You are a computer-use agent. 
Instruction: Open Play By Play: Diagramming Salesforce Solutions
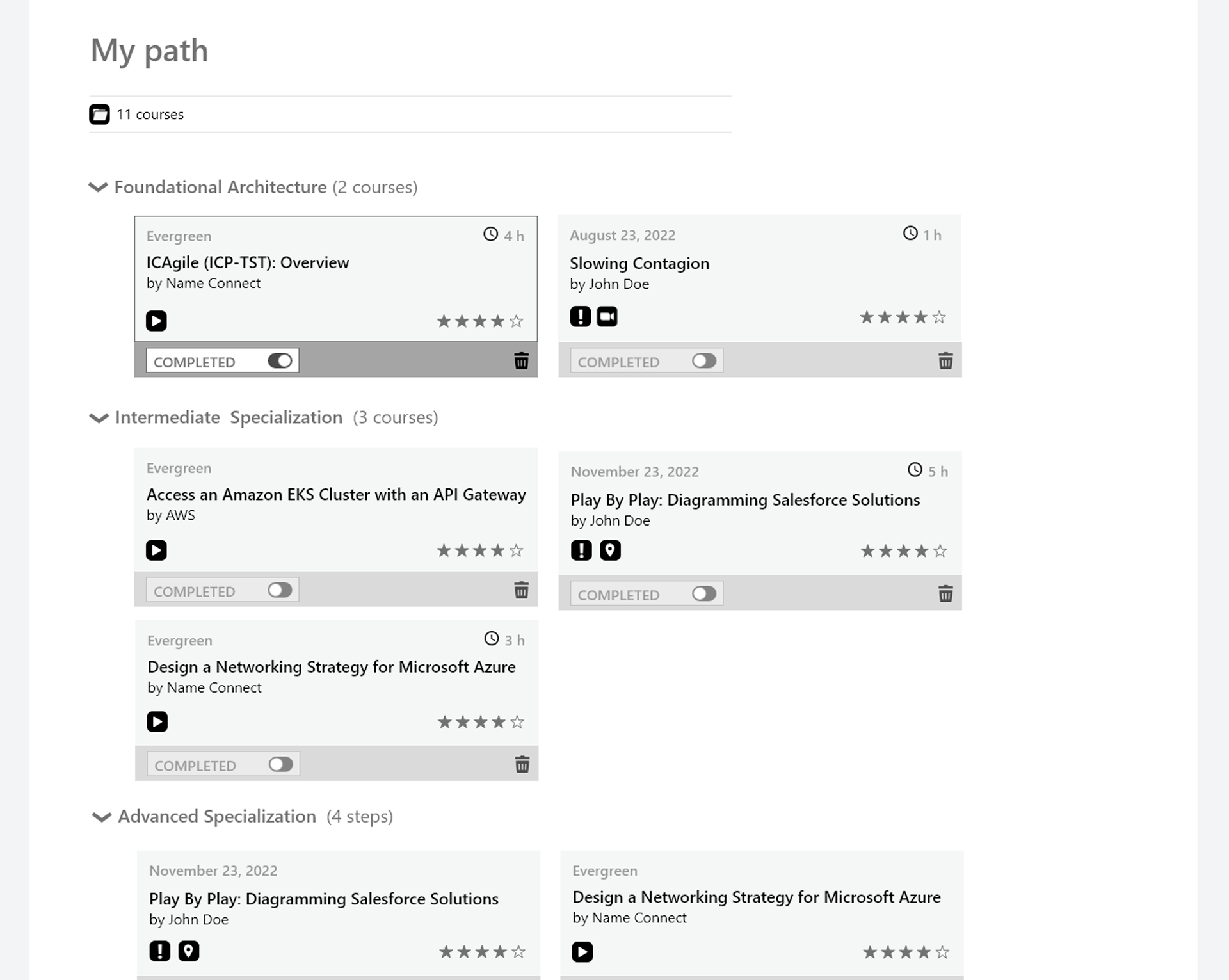pos(744,499)
